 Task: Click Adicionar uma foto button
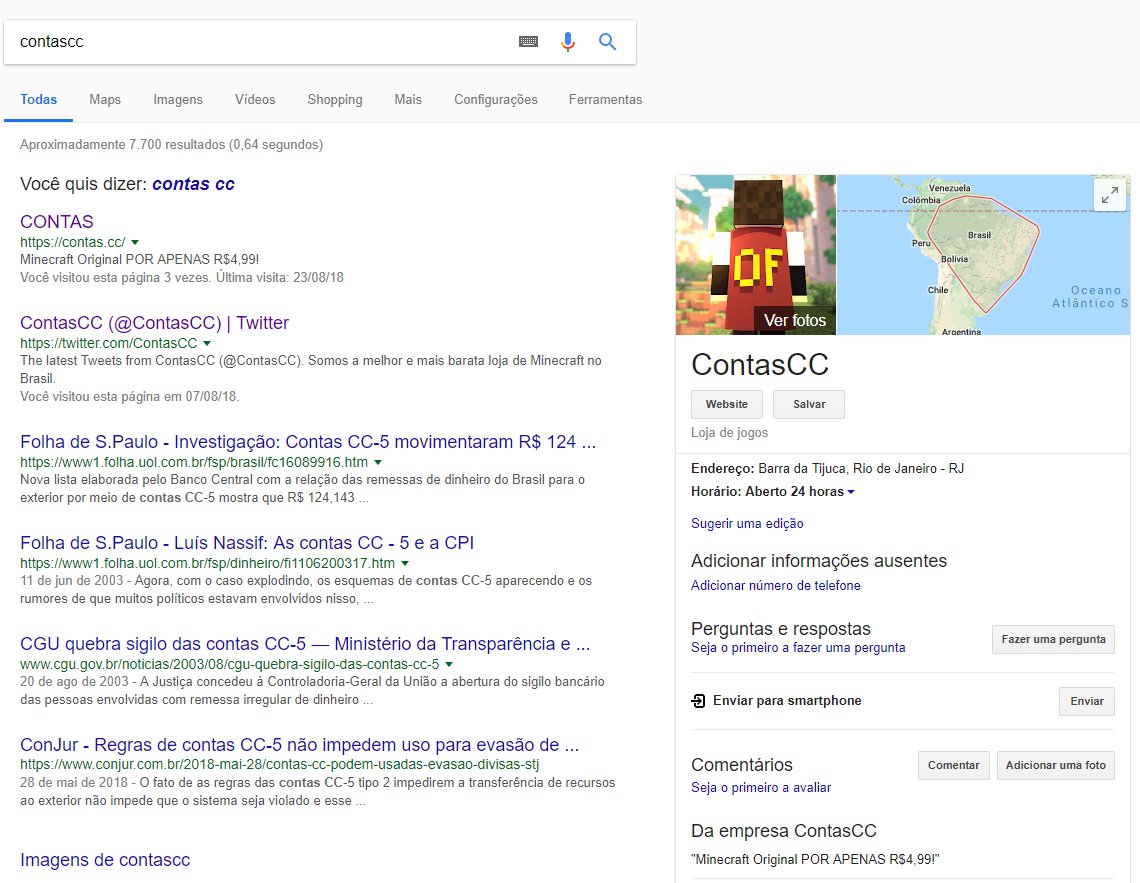[1056, 765]
